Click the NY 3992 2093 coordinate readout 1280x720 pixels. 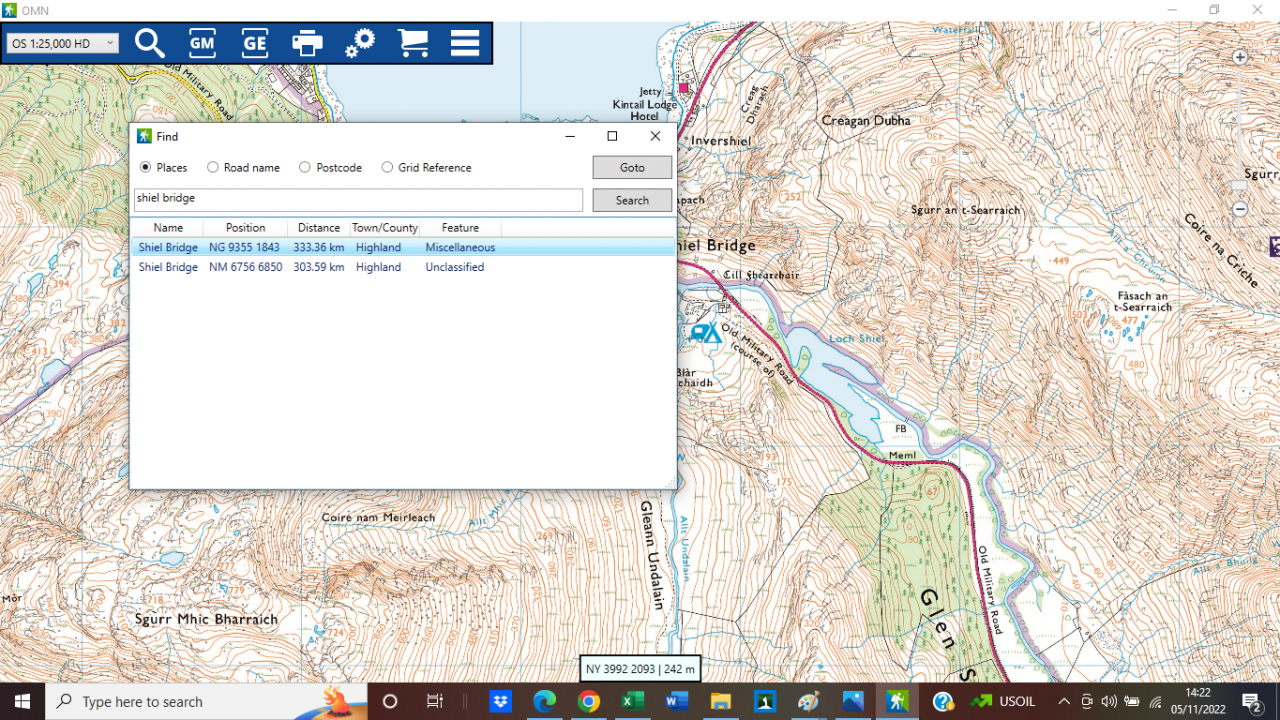point(639,668)
